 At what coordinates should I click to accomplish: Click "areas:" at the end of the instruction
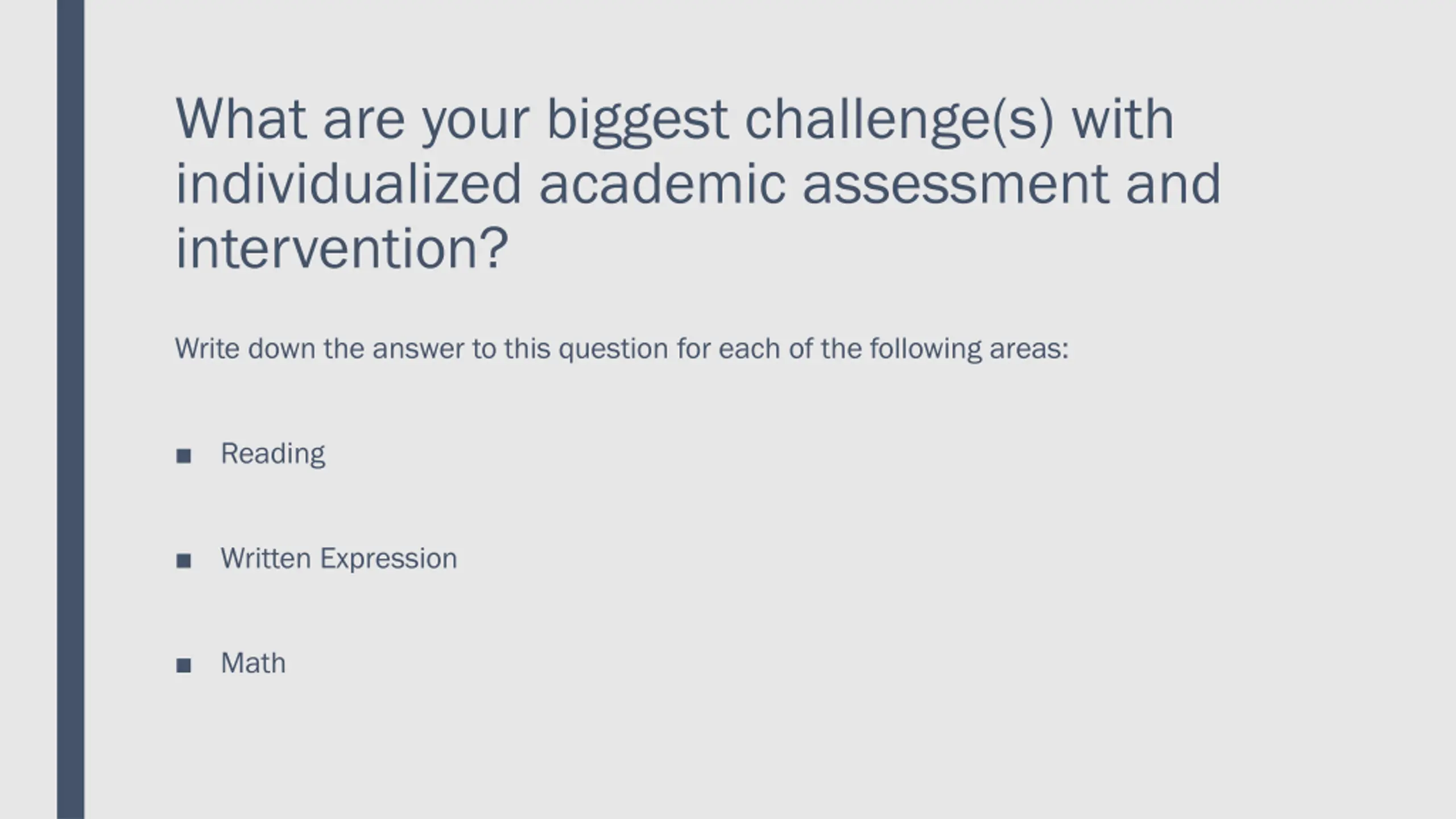(1029, 350)
